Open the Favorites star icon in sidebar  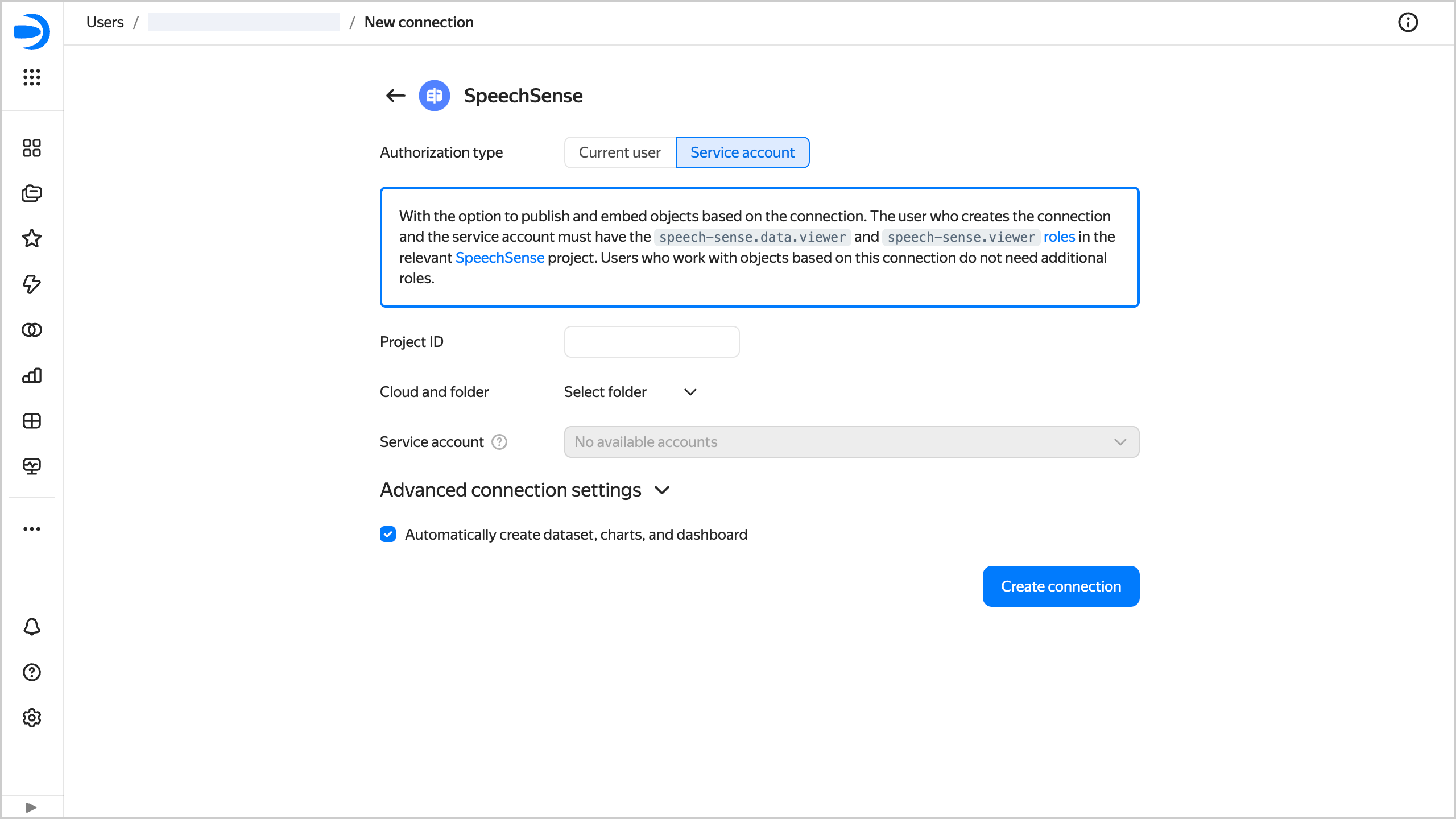[32, 238]
